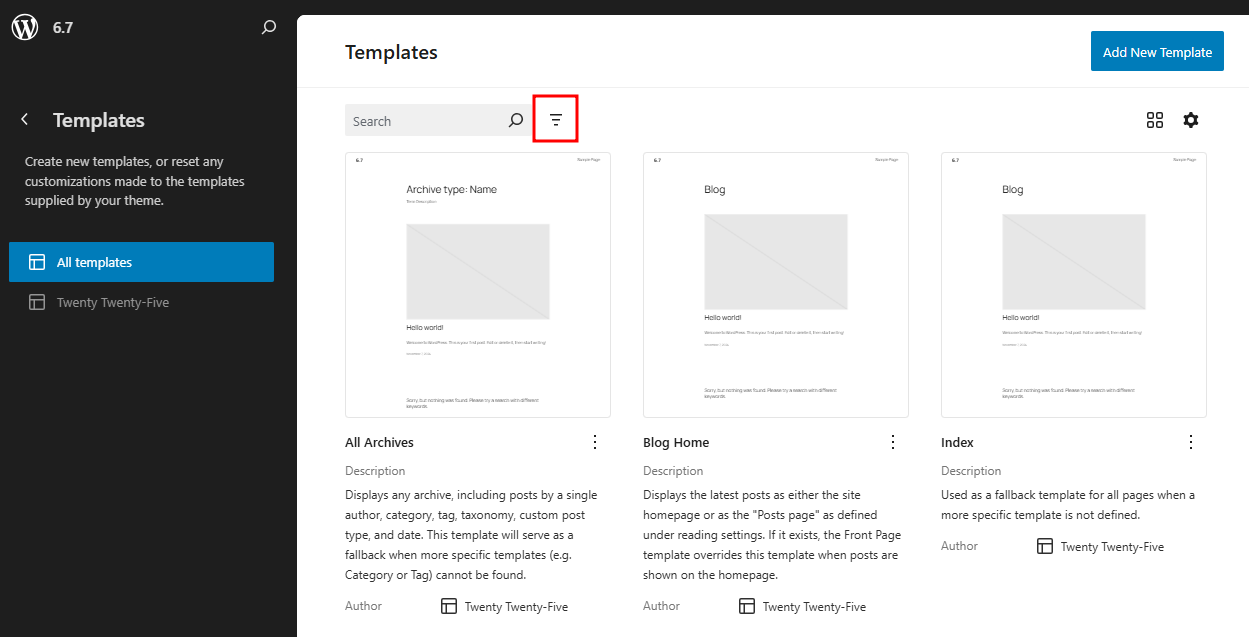Open the Blog Home template preview
Screen dimensions: 1249x637
point(775,284)
